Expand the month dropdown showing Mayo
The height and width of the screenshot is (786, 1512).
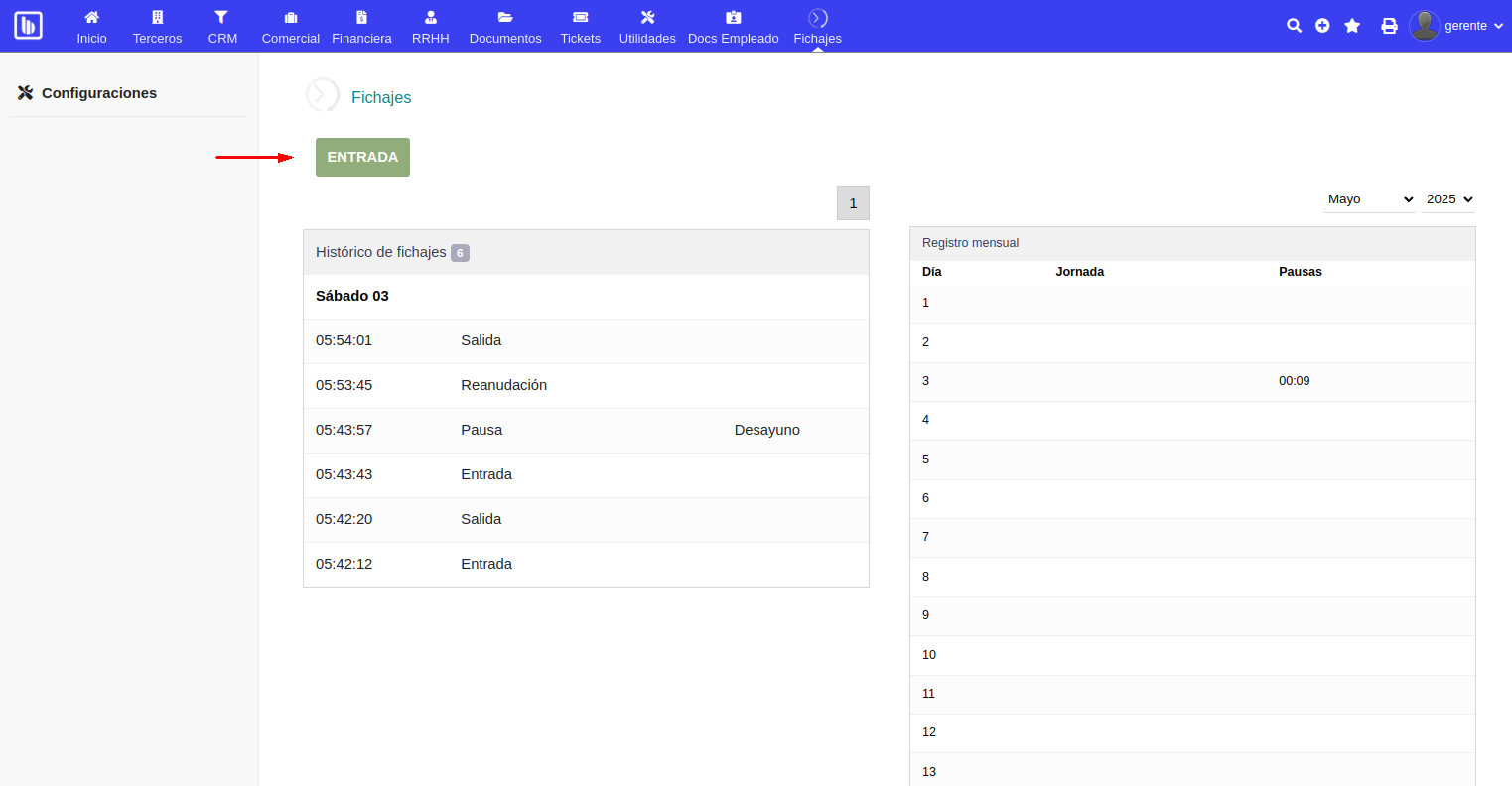click(x=1369, y=199)
